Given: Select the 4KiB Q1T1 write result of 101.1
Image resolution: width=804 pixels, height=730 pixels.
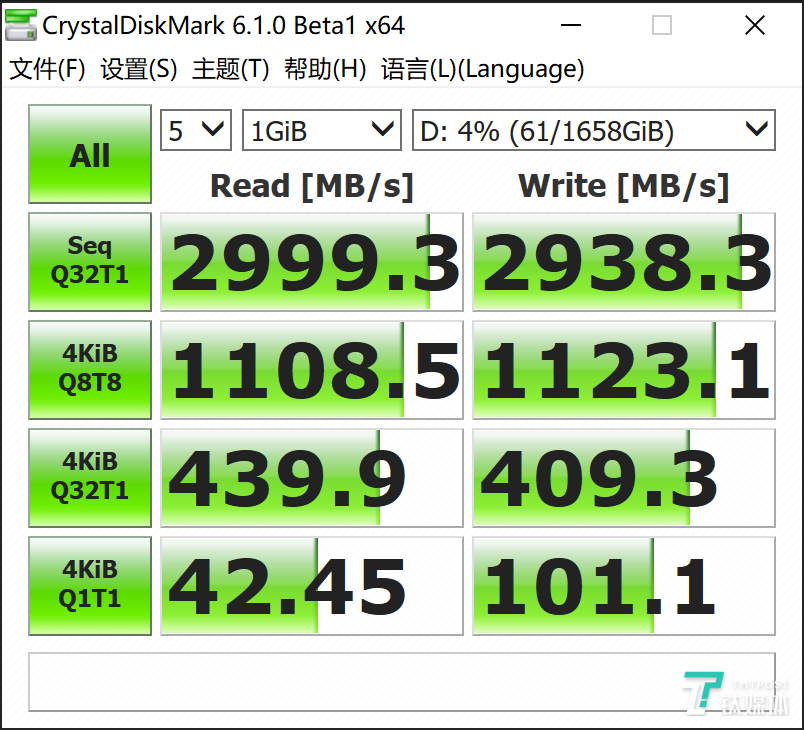Looking at the screenshot, I should coord(623,585).
